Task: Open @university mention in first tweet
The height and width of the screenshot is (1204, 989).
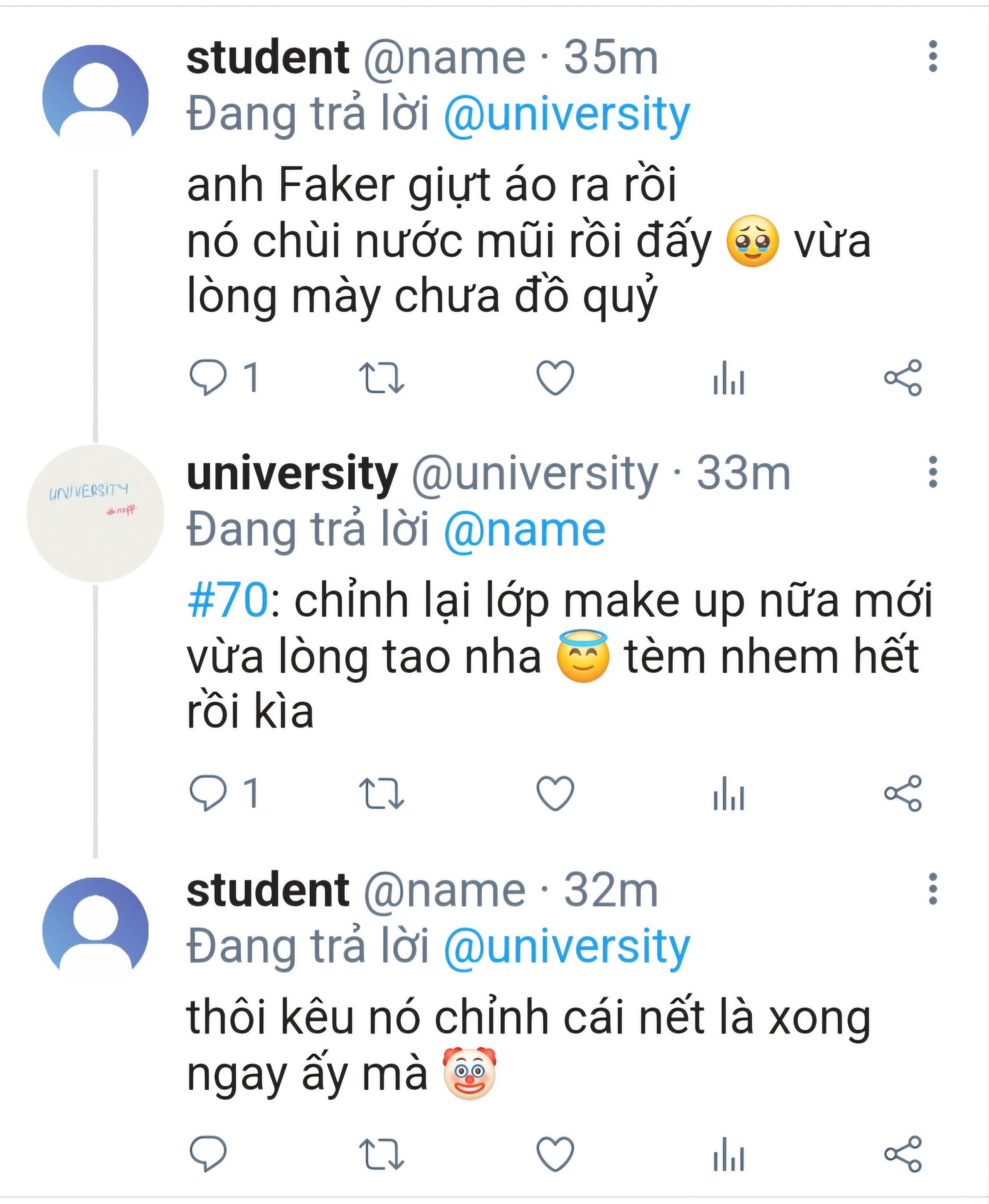Action: click(566, 115)
